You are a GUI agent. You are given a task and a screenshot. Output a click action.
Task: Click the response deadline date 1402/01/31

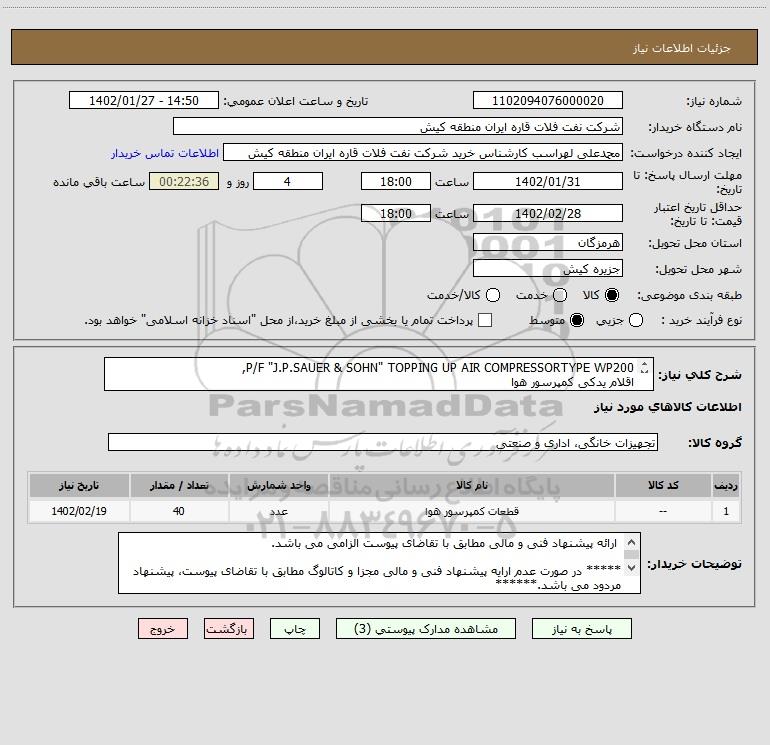(x=548, y=181)
